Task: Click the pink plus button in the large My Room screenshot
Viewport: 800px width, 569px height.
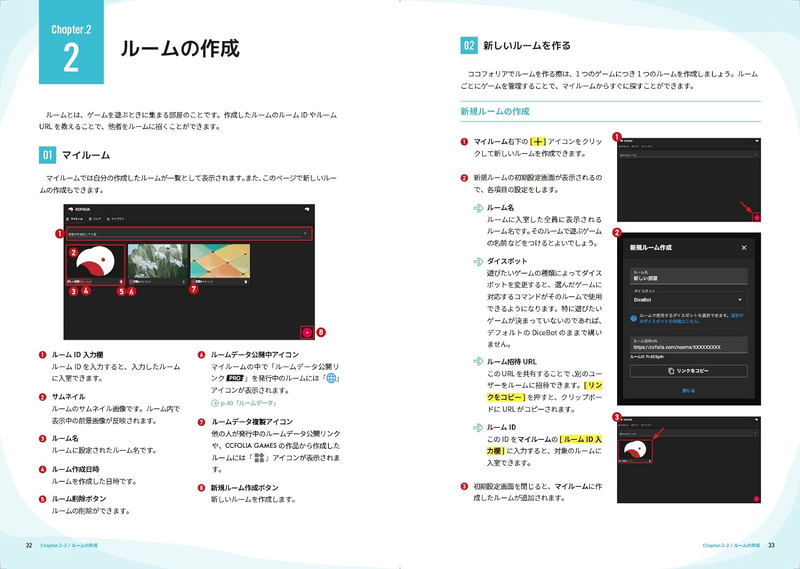Action: point(307,332)
